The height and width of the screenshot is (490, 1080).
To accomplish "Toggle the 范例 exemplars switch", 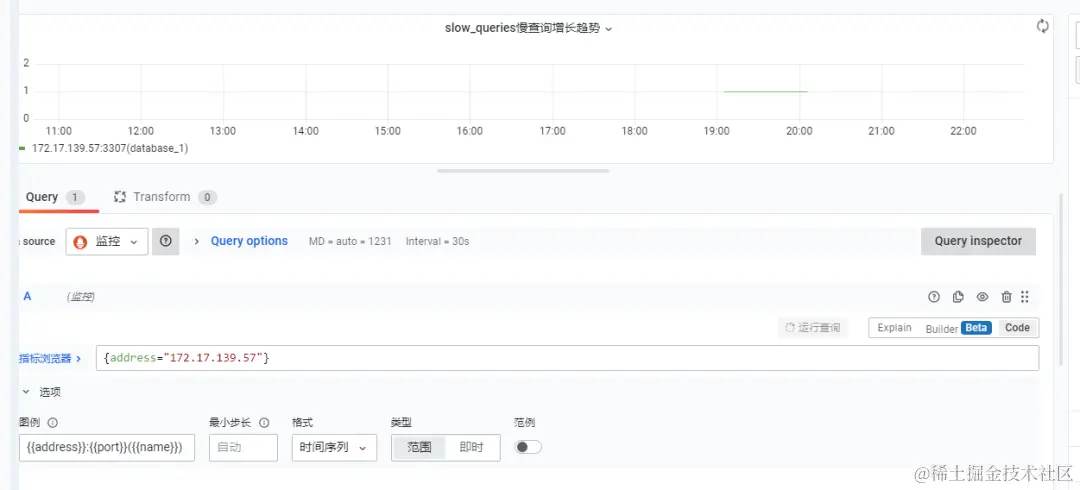I will 528,447.
